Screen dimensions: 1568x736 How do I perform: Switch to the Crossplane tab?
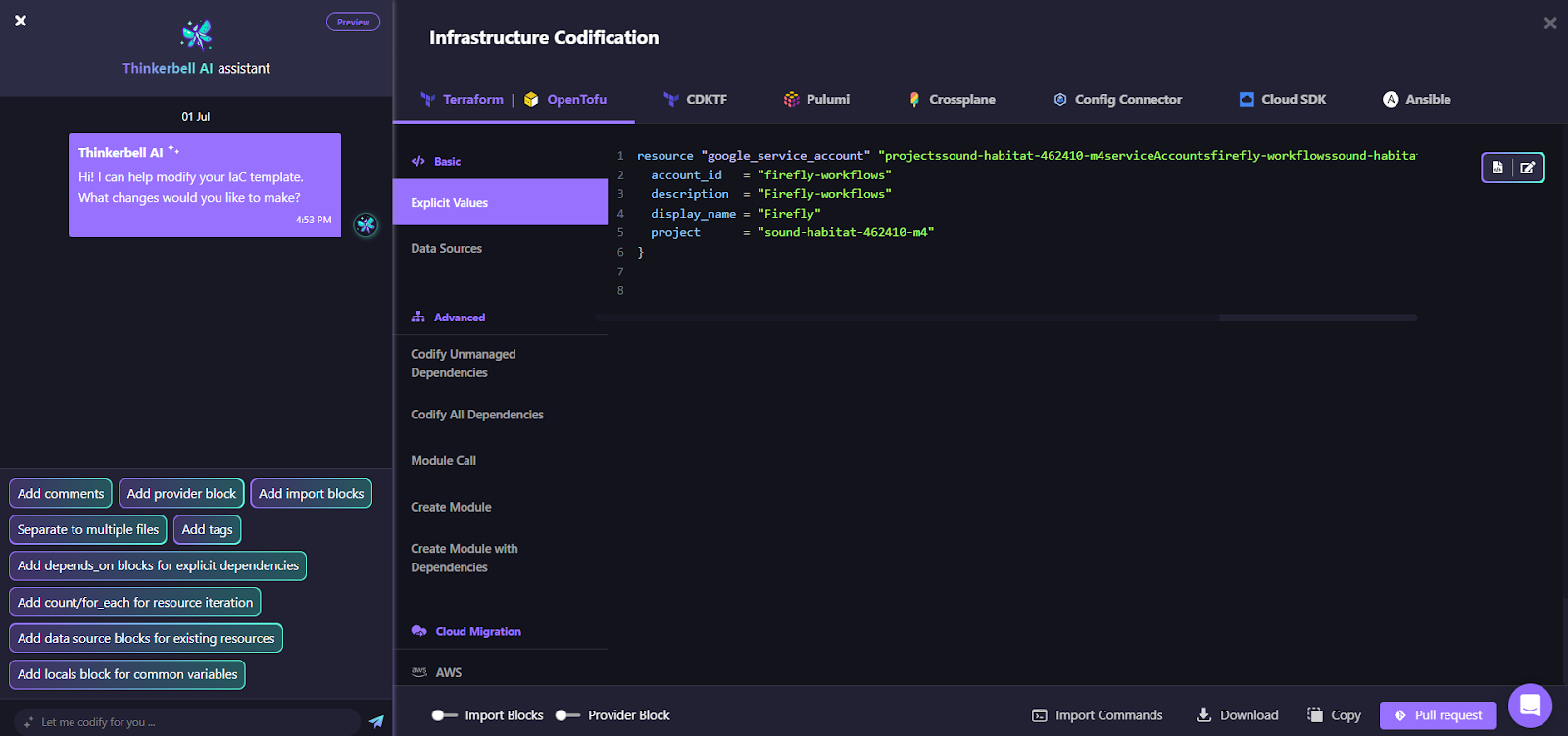(953, 99)
